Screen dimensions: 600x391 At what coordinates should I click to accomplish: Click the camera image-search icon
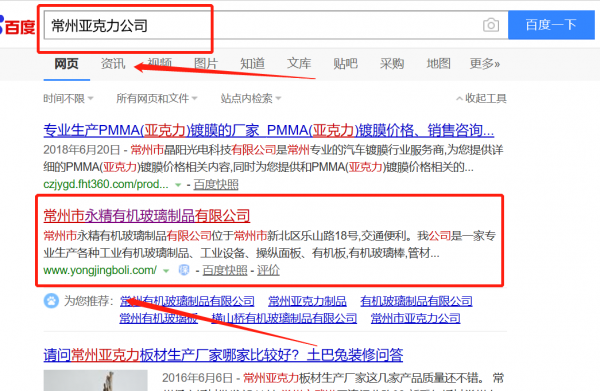(491, 25)
